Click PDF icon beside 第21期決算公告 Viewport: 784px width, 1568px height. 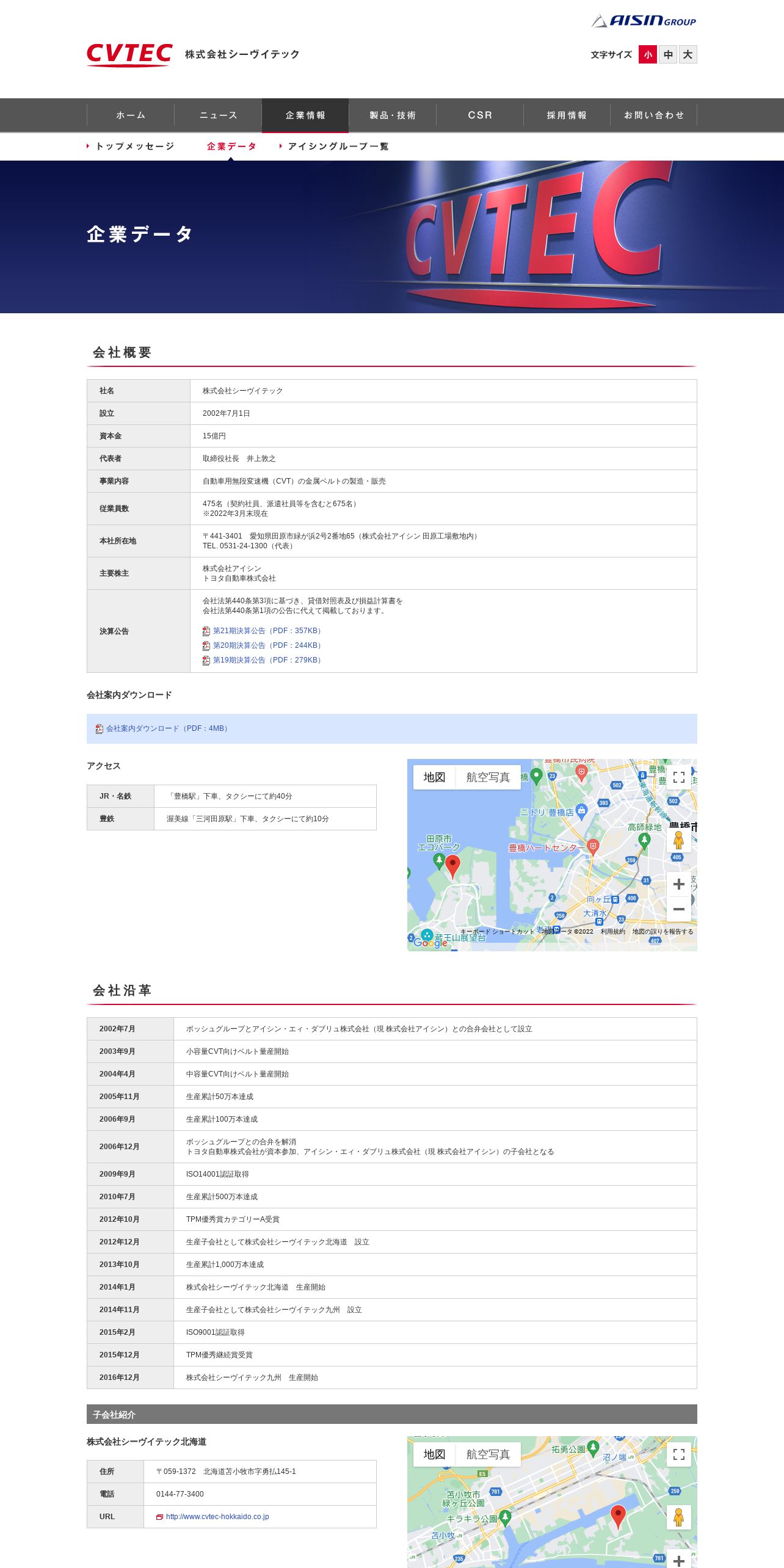pyautogui.click(x=206, y=631)
